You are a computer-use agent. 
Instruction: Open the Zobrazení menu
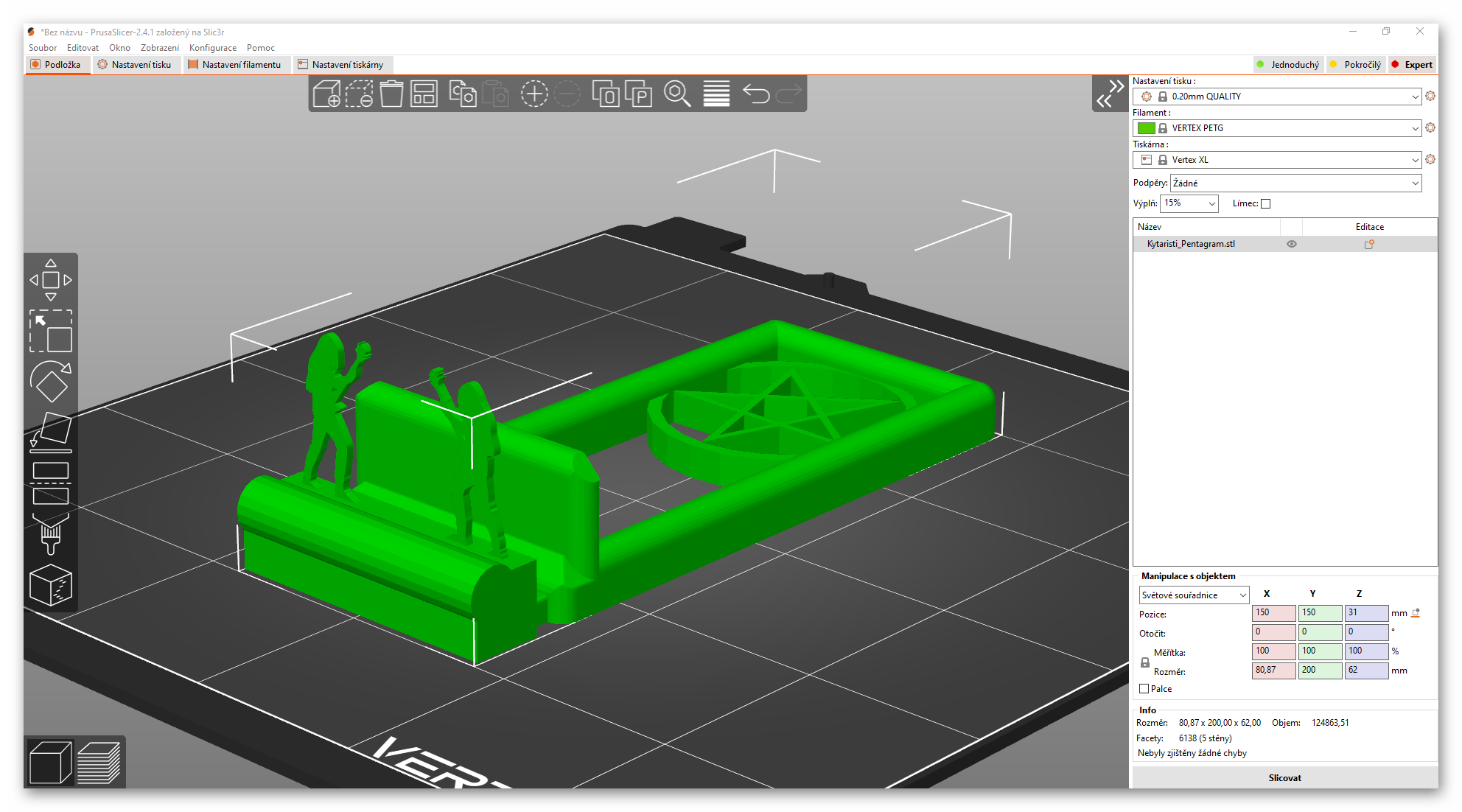(x=160, y=48)
